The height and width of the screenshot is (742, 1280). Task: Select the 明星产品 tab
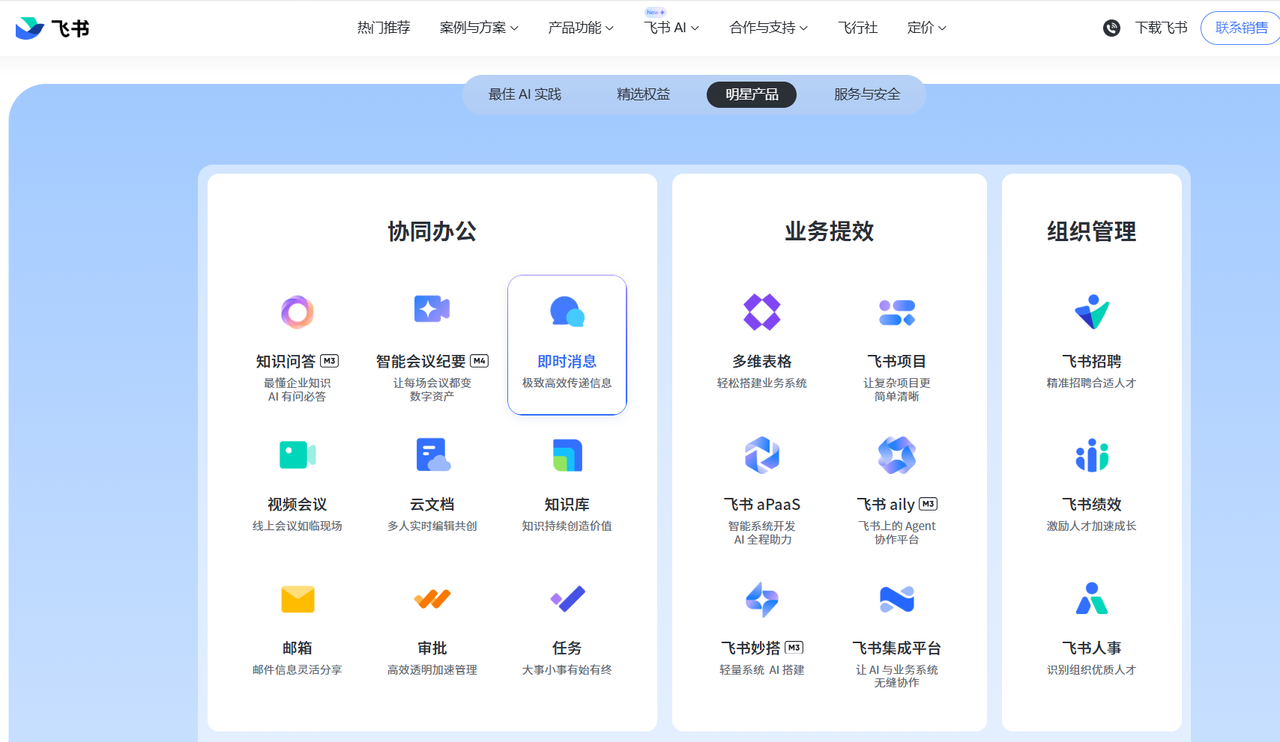[752, 95]
